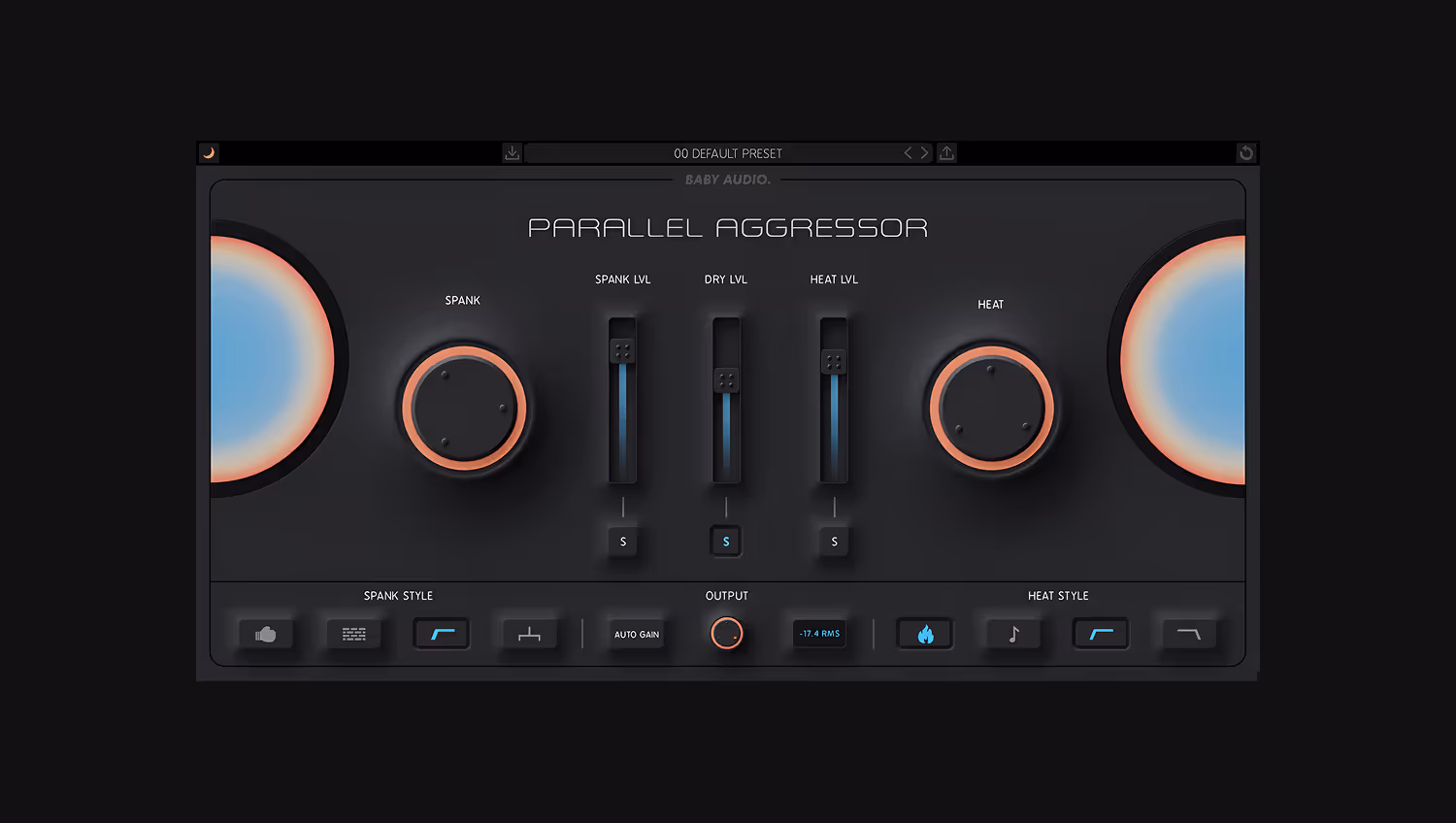
Task: Select the brick wall Spank Style
Action: pos(354,635)
